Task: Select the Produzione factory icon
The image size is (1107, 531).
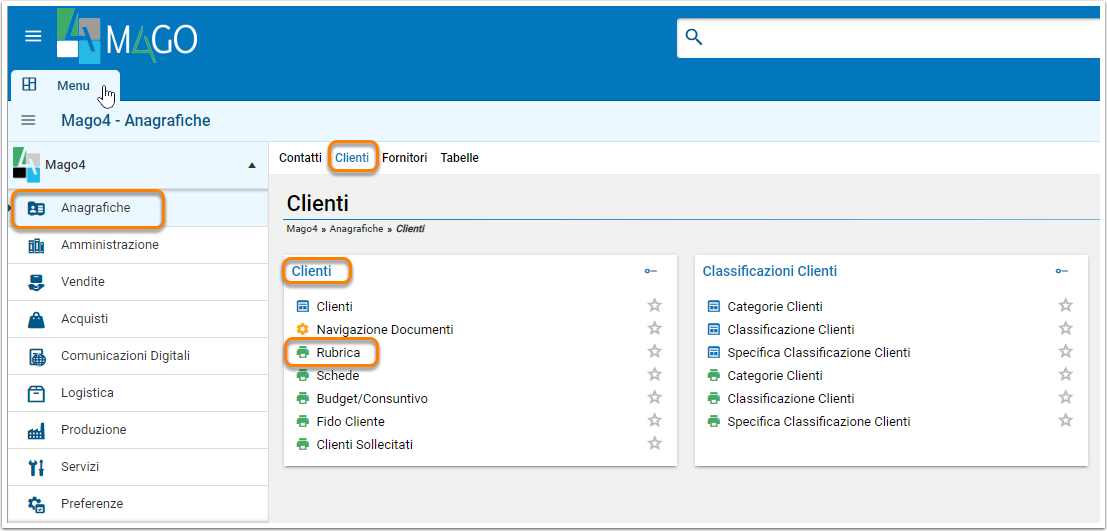Action: 36,431
